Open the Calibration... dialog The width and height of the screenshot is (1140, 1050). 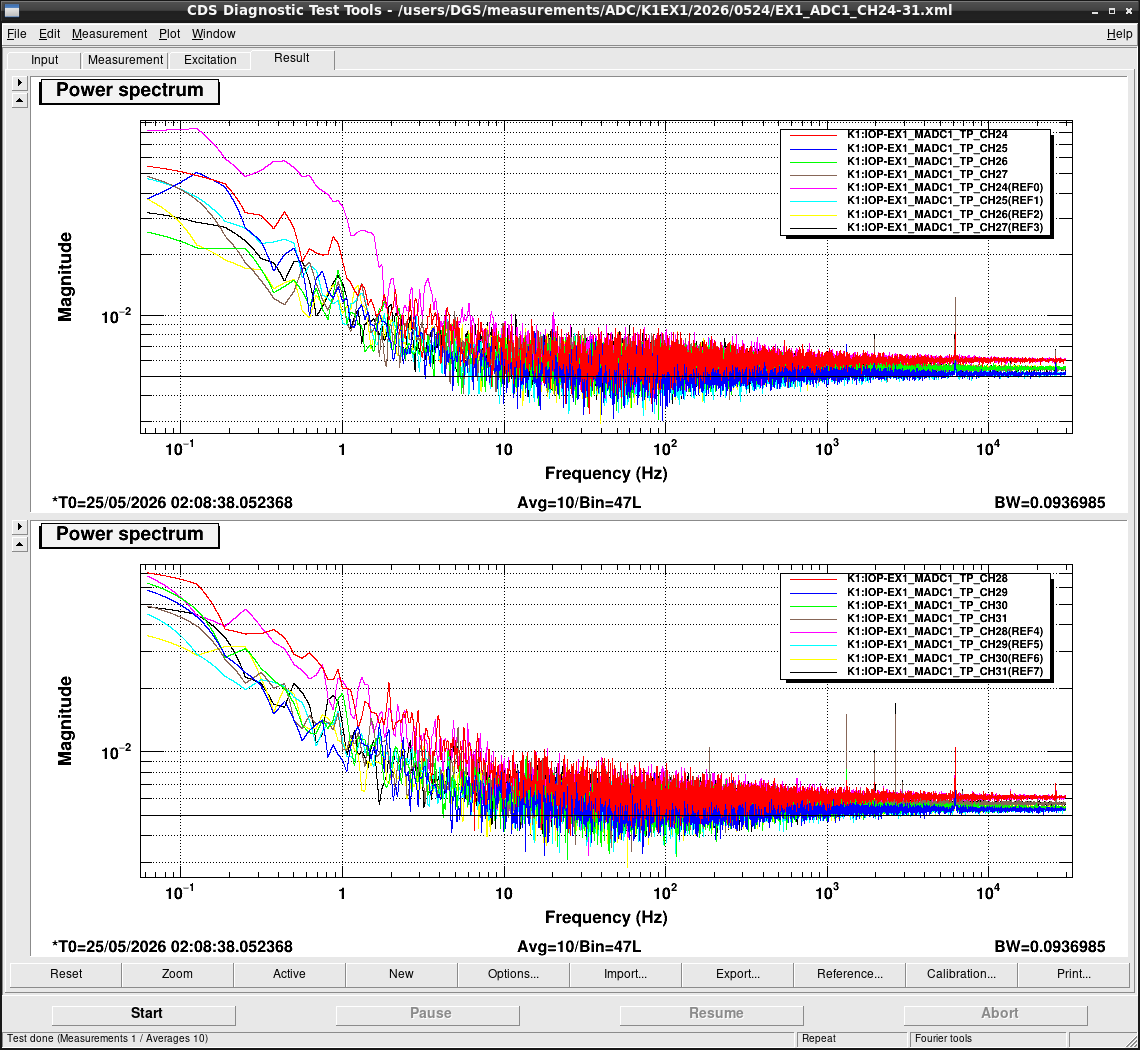pyautogui.click(x=961, y=974)
